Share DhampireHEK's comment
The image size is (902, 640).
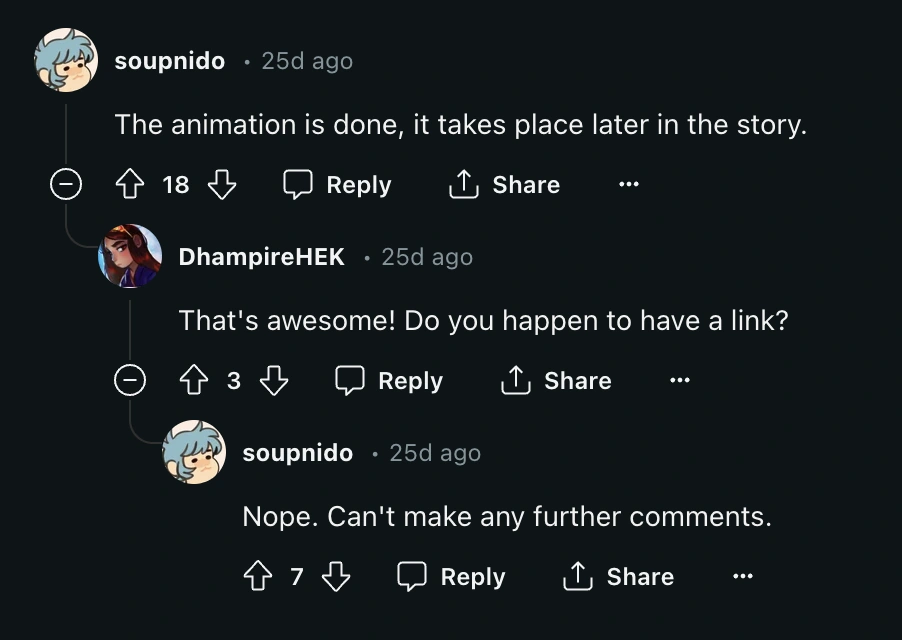(555, 381)
